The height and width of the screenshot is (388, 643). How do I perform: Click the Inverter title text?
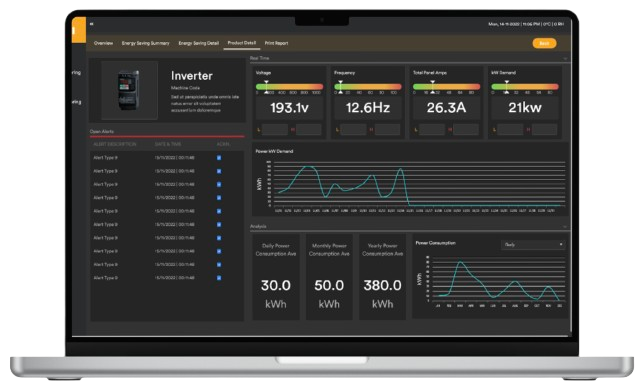pos(192,76)
